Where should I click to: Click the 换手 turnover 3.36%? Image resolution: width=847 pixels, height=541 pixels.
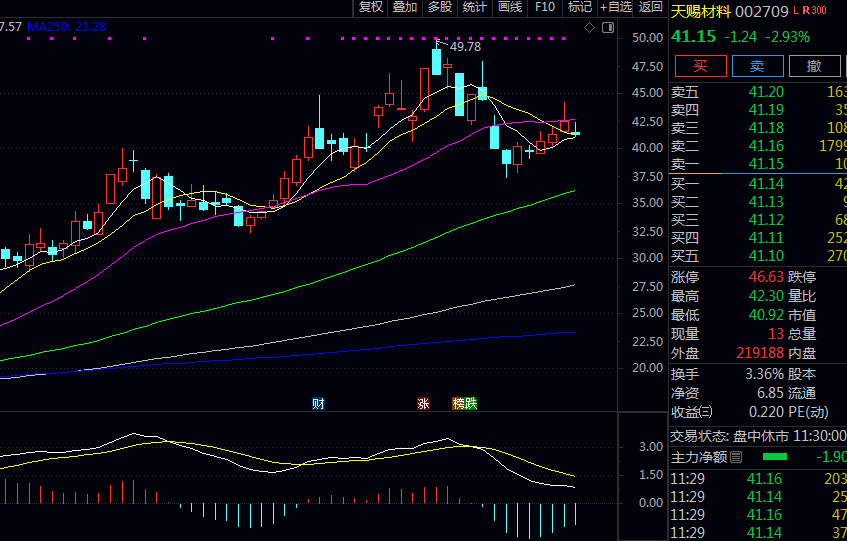(x=764, y=374)
